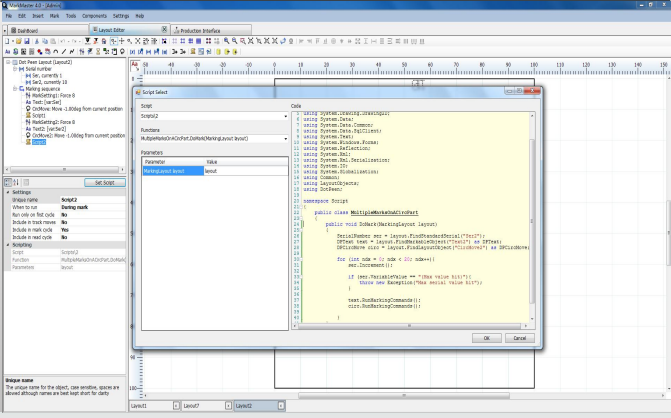Switch to the Dashboard tab
The height and width of the screenshot is (418, 671).
tap(47, 30)
